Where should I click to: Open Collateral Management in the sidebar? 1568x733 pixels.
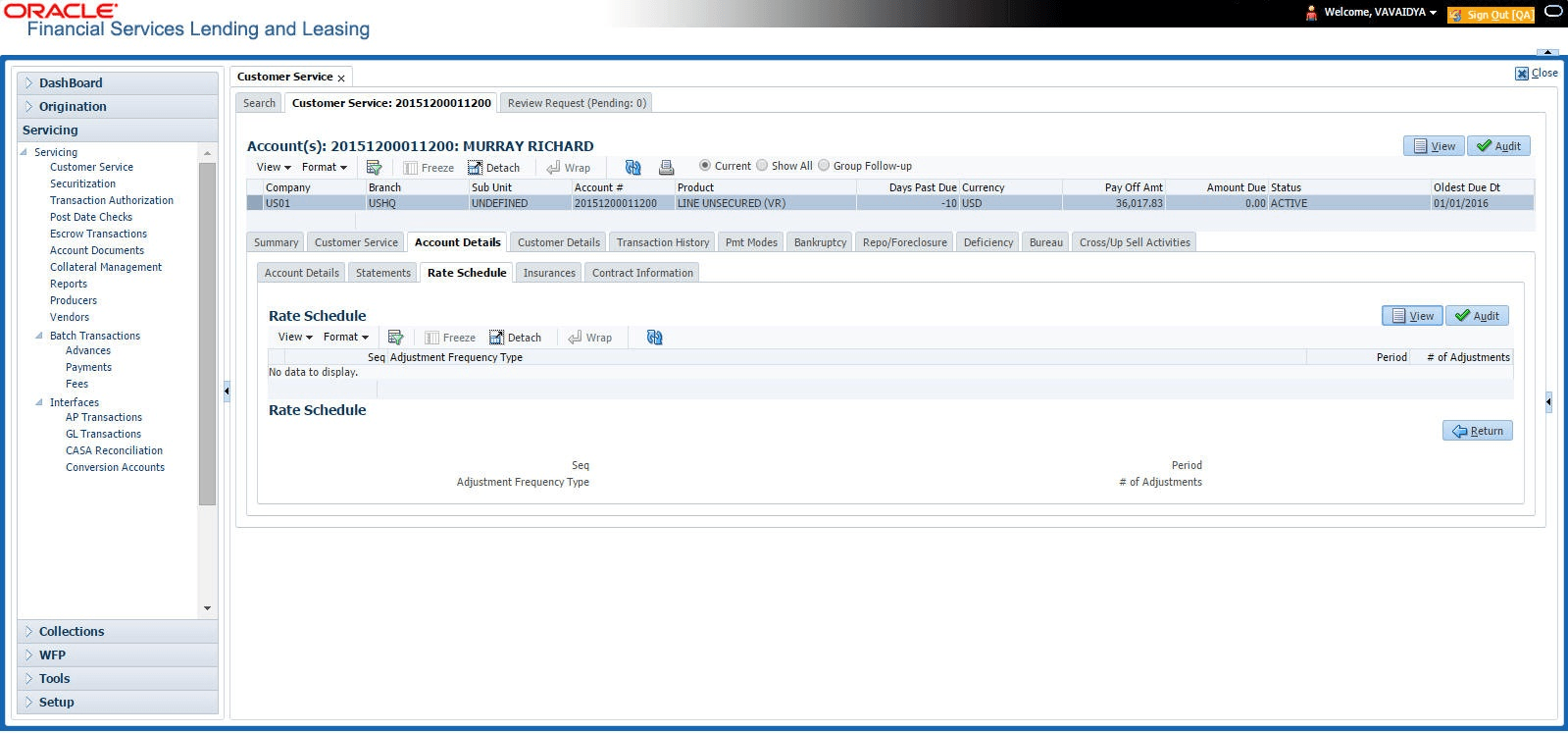[x=106, y=267]
